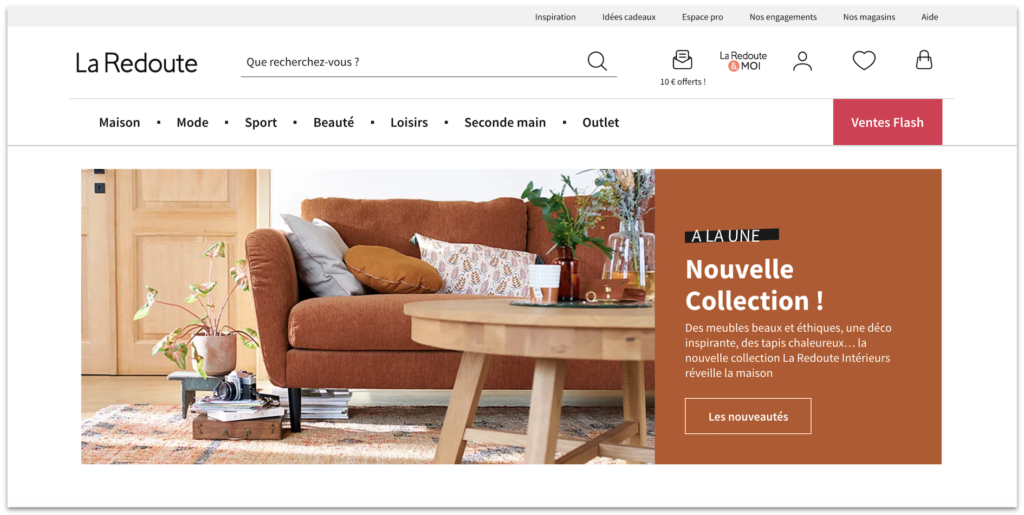Viewport: 1024px width, 515px height.
Task: Go home via La Redoute logo
Action: click(136, 63)
